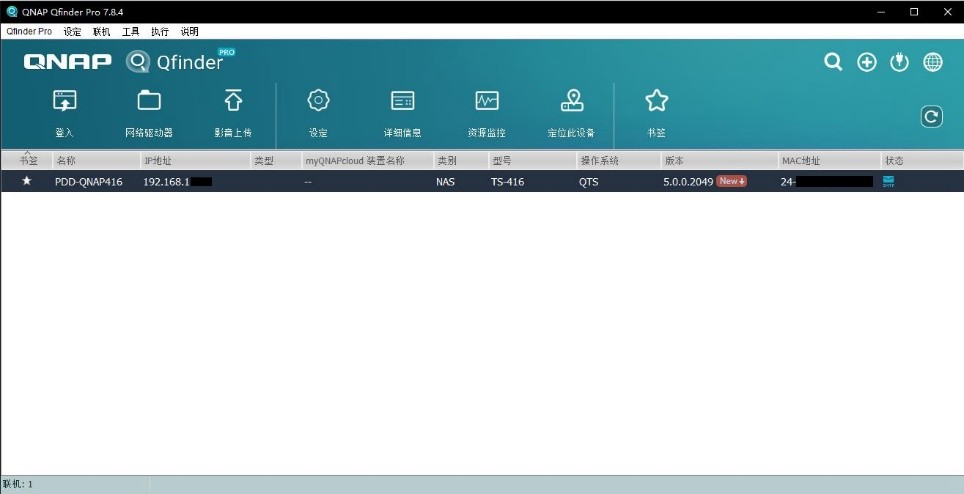Click the 192.168.1 IP address cell
The image size is (964, 494).
(x=177, y=182)
